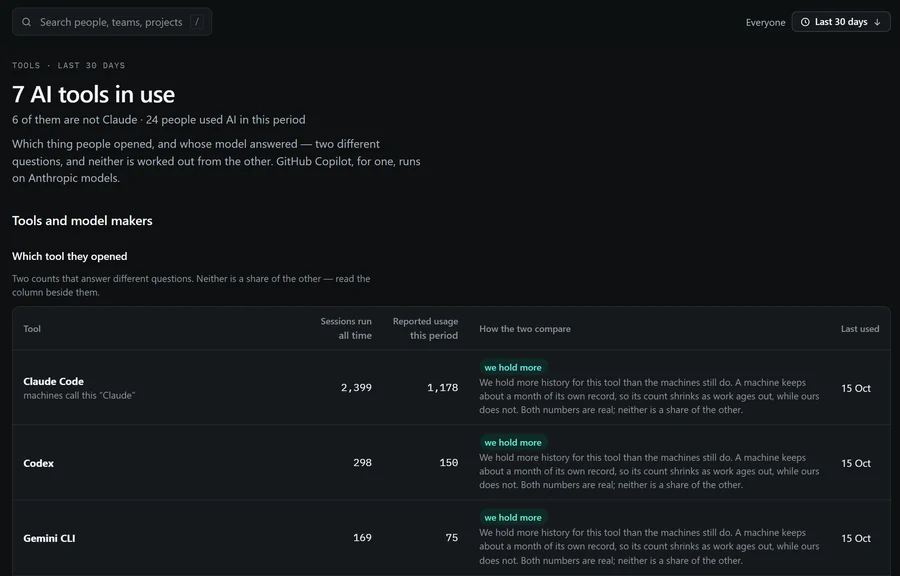The image size is (900, 576).
Task: Click the search magnifier icon
Action: (x=26, y=22)
